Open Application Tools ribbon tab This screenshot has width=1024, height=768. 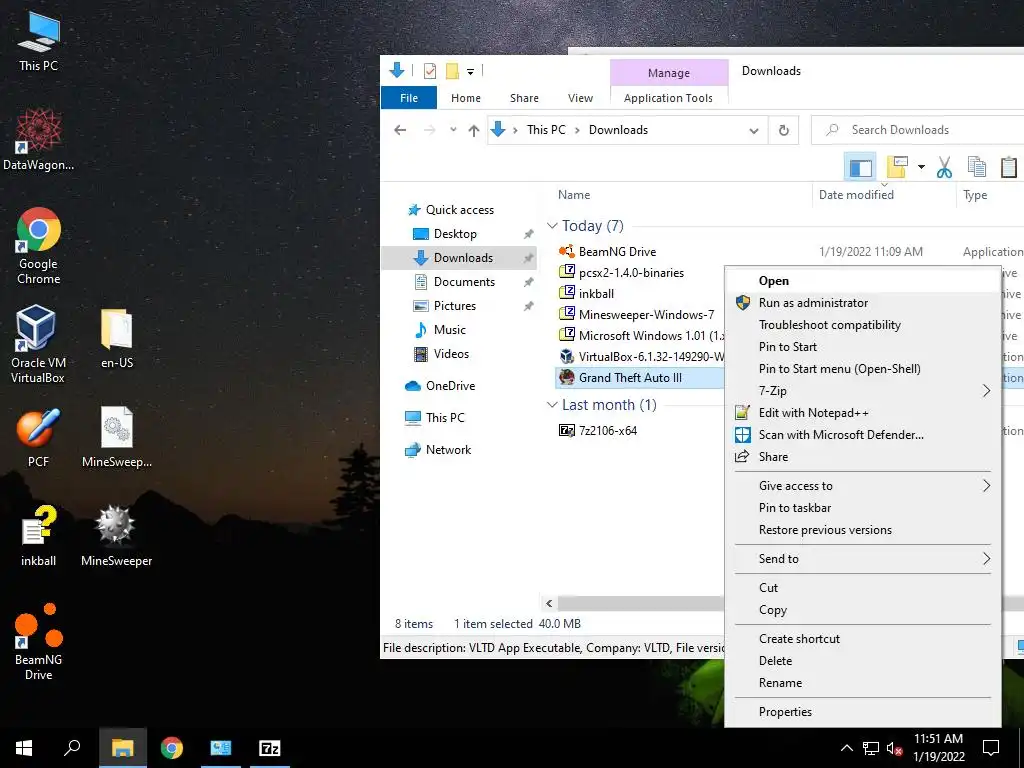tap(668, 98)
